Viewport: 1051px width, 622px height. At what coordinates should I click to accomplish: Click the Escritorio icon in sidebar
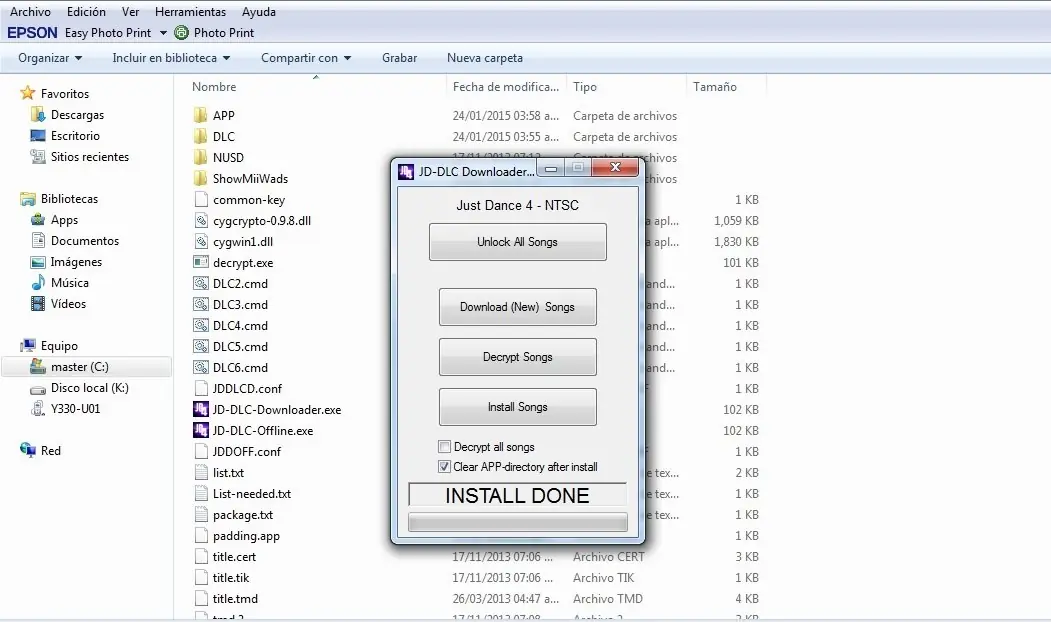pyautogui.click(x=38, y=135)
